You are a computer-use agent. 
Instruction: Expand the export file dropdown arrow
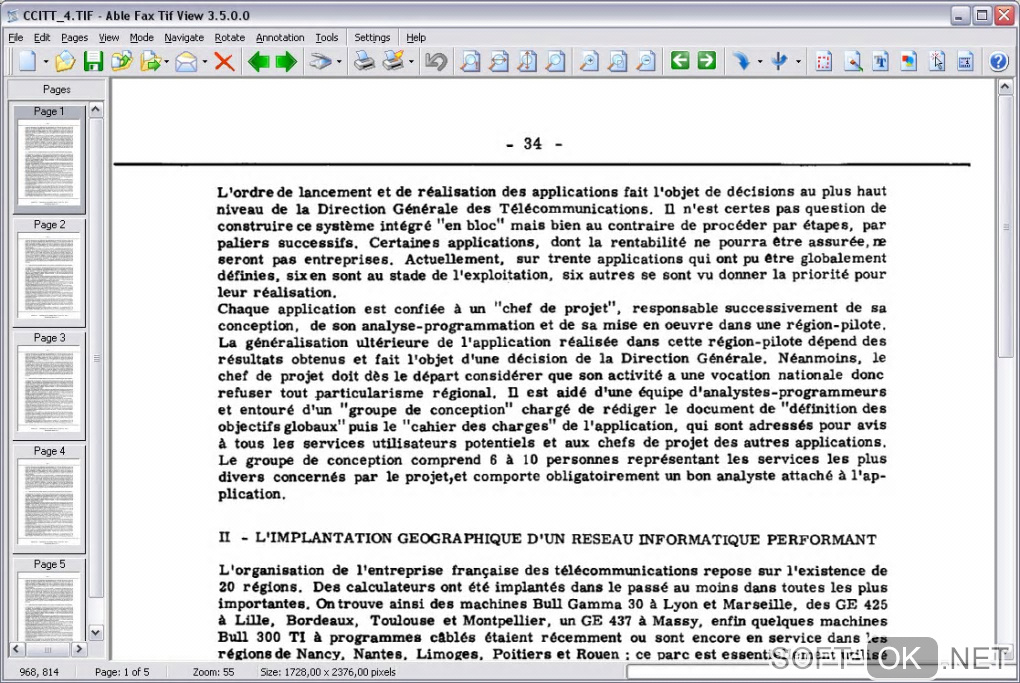click(167, 62)
